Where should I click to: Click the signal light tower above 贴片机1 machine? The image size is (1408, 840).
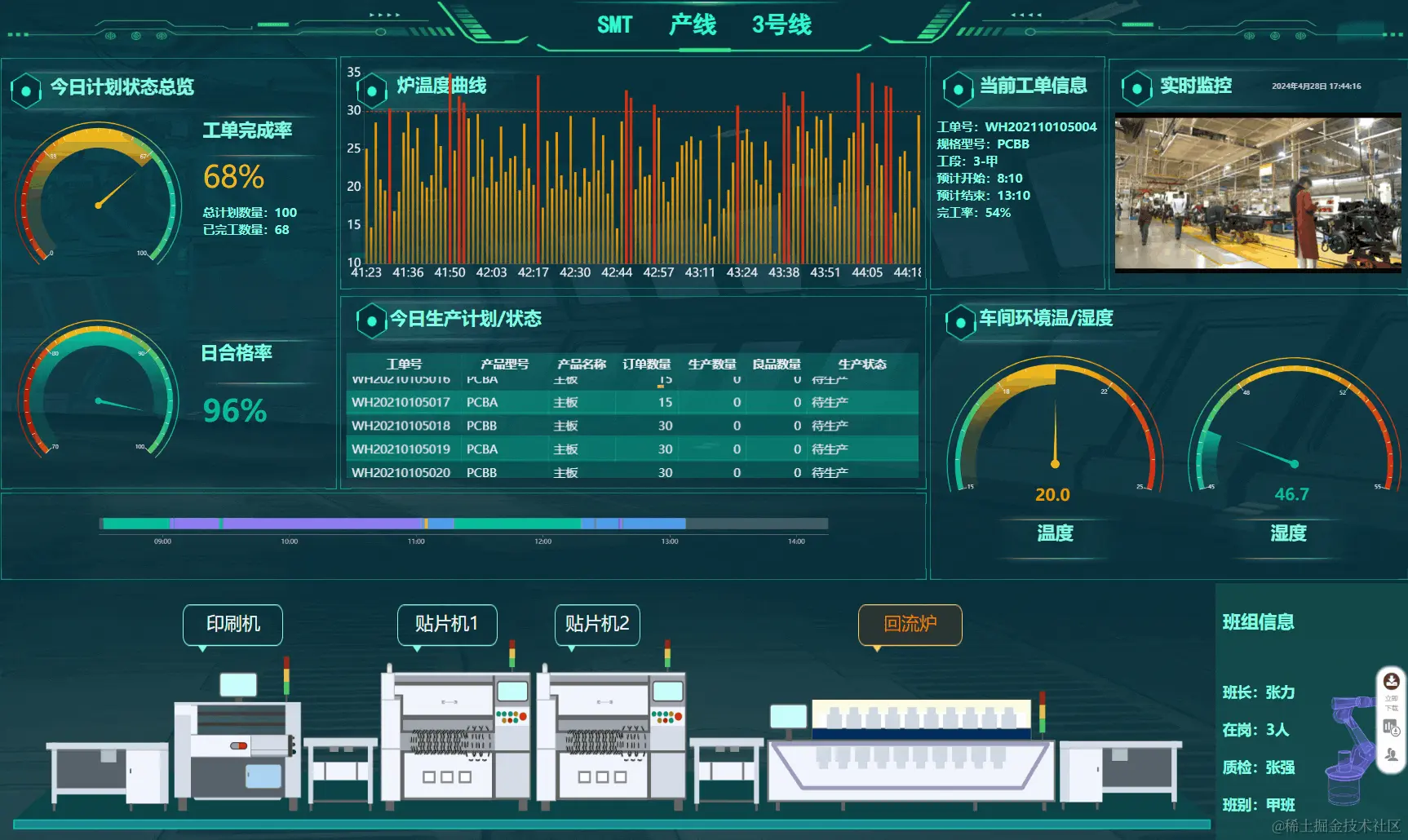click(512, 653)
